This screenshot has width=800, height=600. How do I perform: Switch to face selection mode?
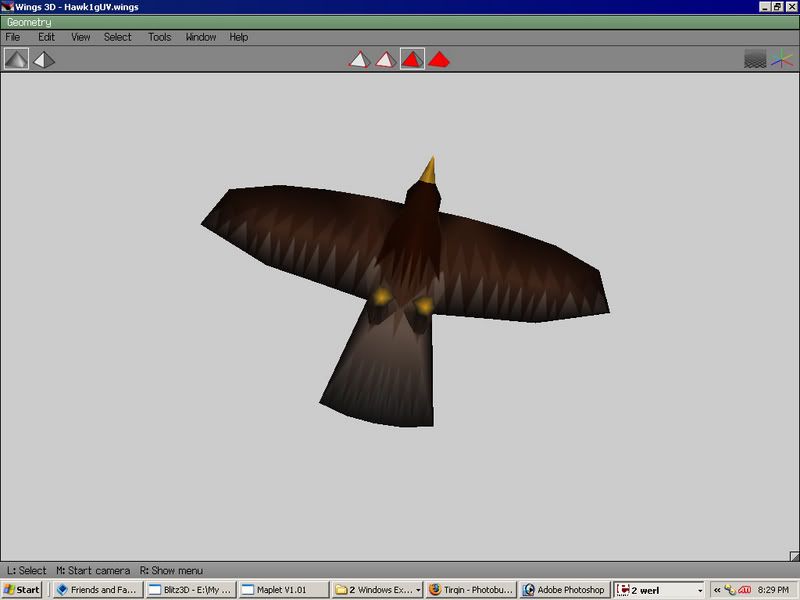pos(412,59)
